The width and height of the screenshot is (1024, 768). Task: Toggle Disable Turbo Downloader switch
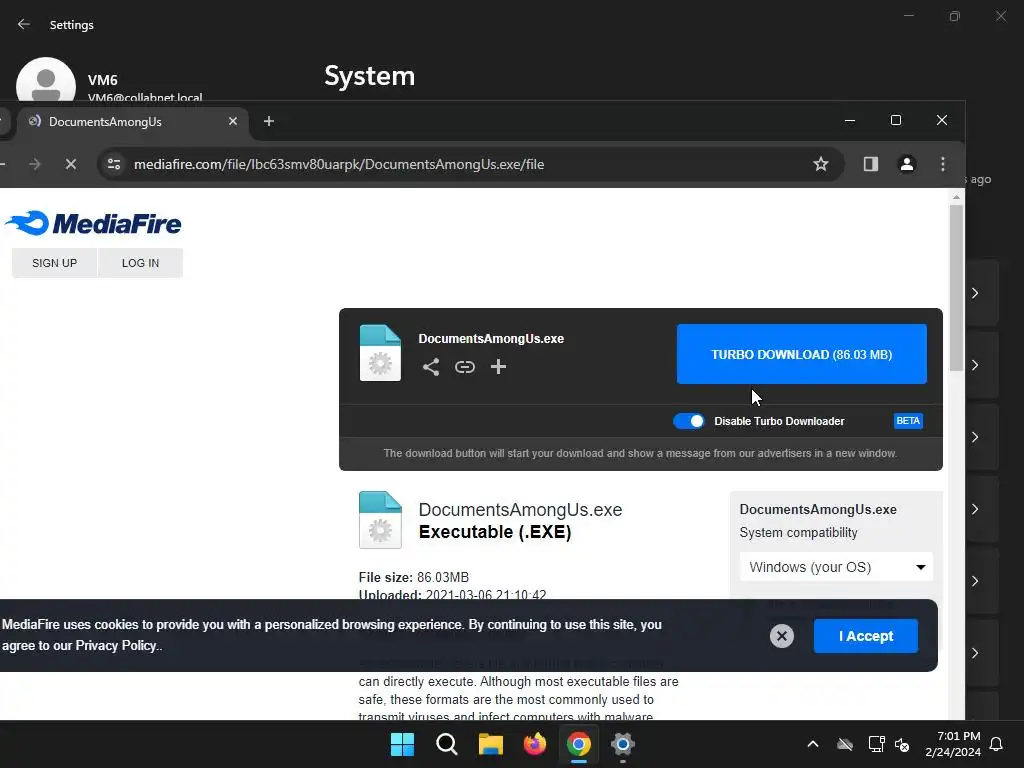coord(689,421)
